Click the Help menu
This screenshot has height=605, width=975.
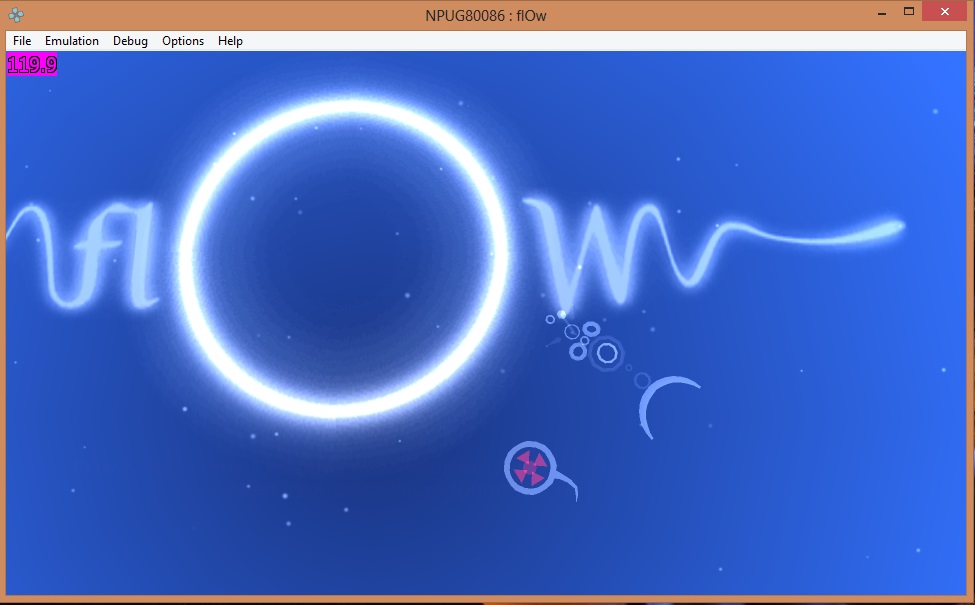230,41
